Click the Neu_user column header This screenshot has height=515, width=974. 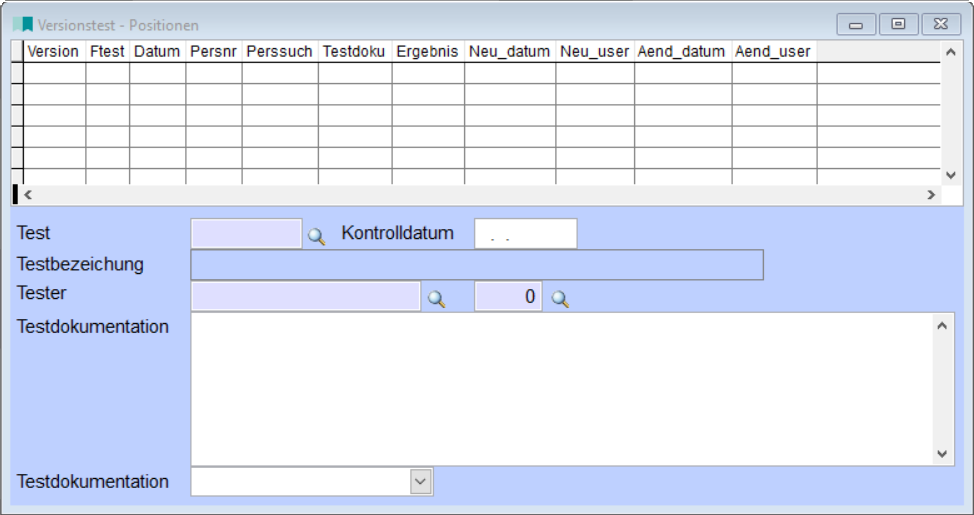click(x=594, y=52)
